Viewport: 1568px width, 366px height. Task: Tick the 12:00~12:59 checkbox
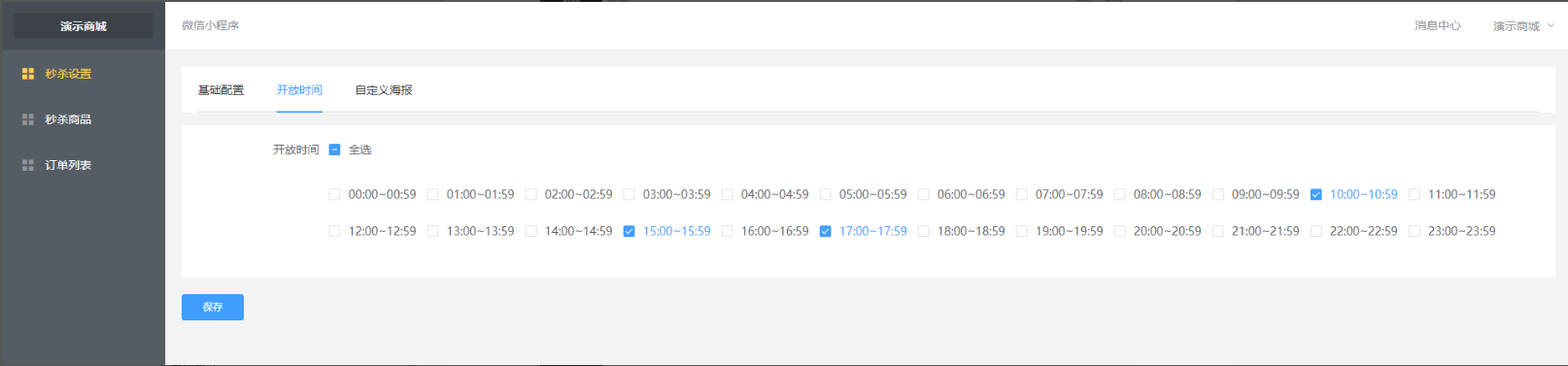(x=334, y=231)
